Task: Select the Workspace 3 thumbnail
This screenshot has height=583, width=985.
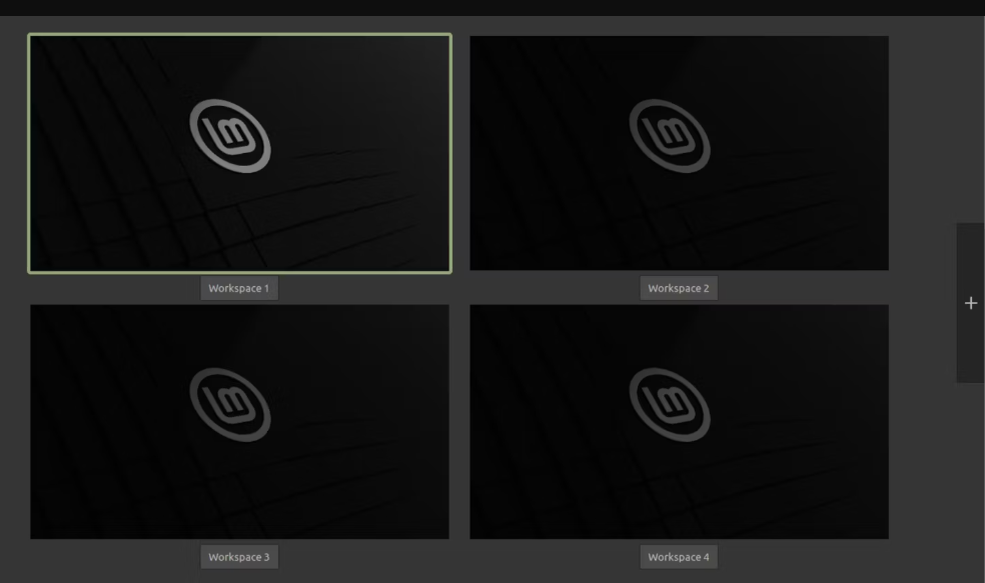Action: 239,422
